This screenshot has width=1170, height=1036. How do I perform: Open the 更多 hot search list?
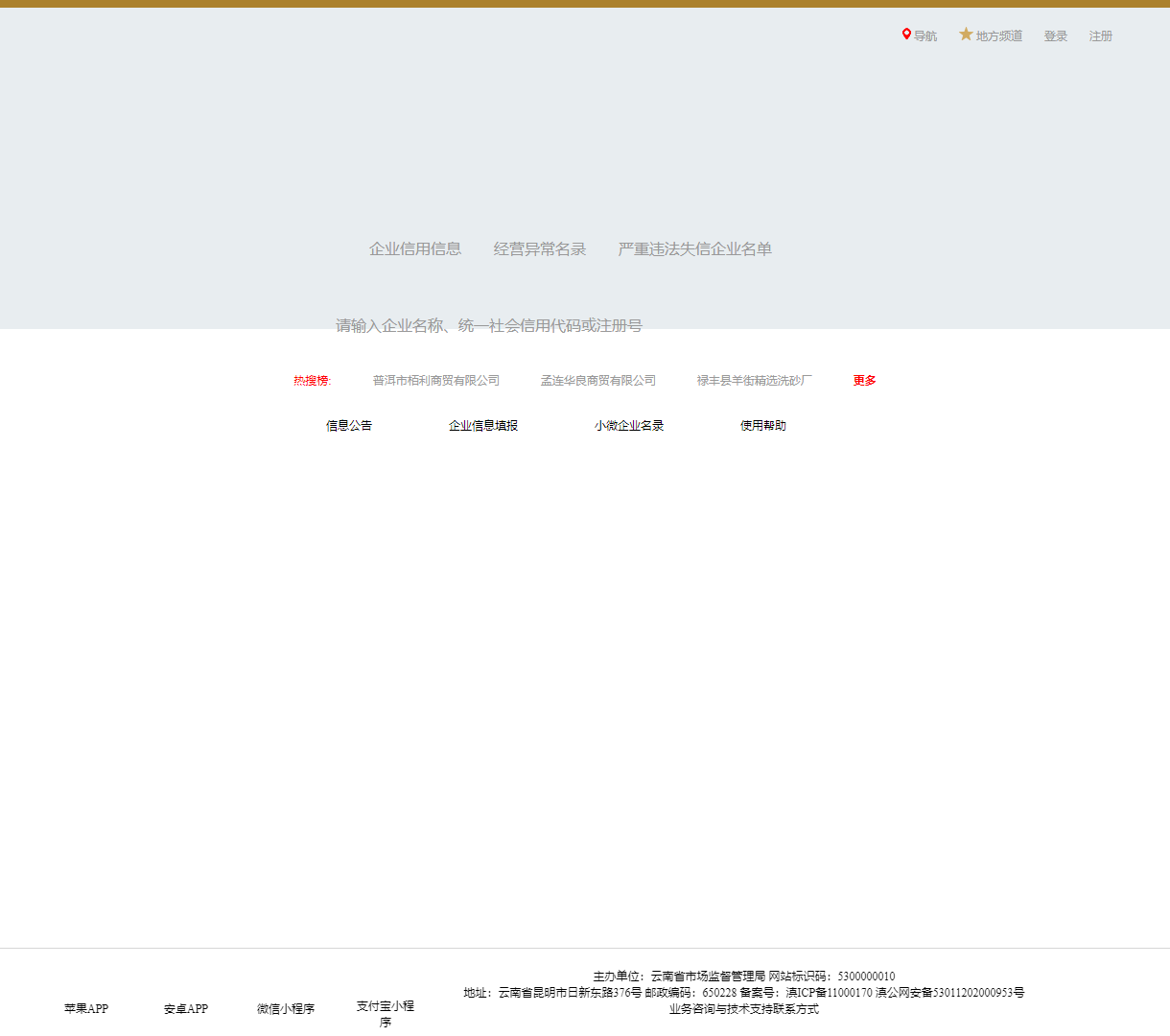(x=862, y=379)
